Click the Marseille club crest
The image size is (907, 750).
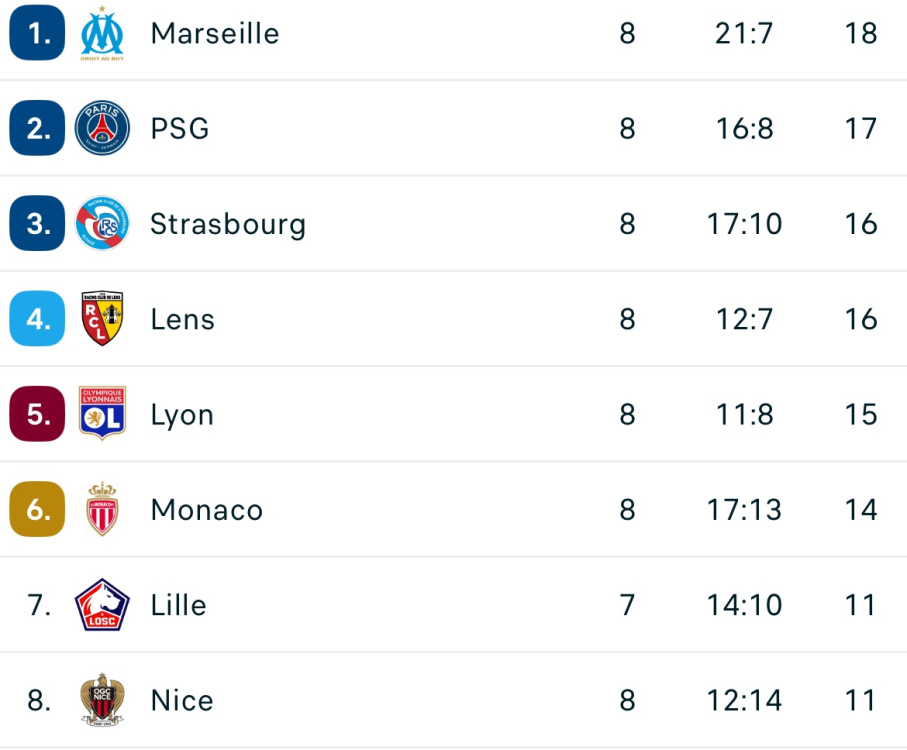pos(102,33)
